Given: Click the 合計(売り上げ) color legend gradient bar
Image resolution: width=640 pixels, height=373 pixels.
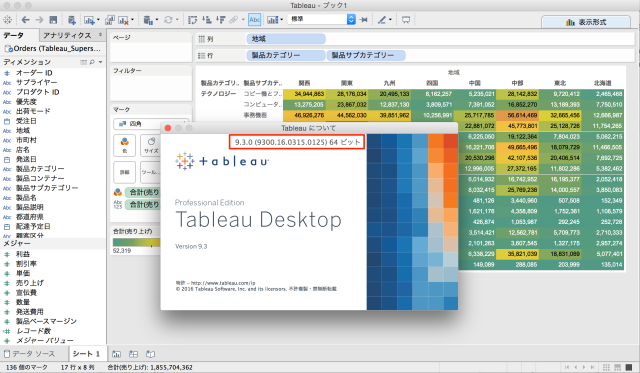Looking at the screenshot, I should (136, 242).
